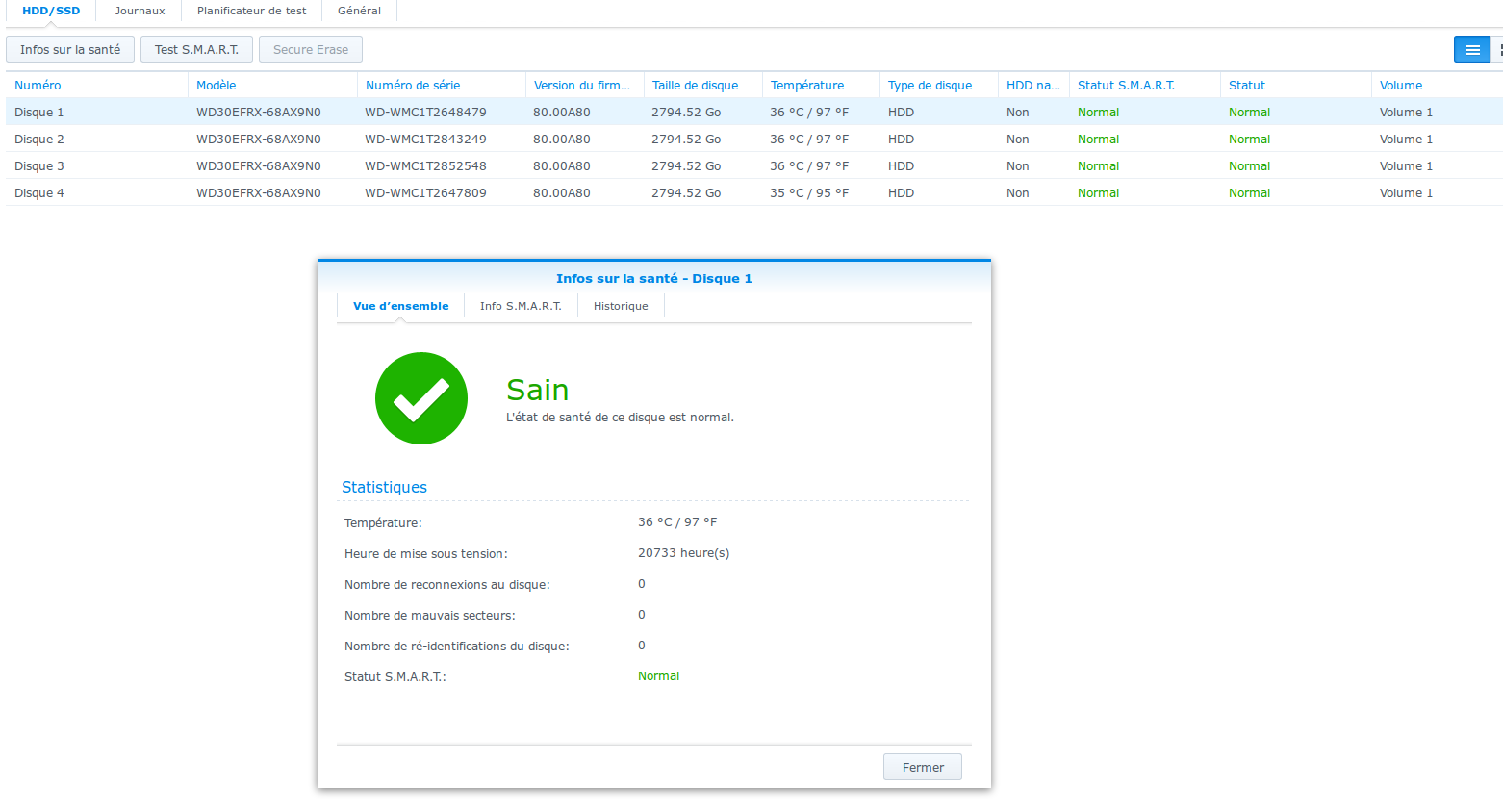
Task: Switch to the list view icon
Action: [1471, 50]
